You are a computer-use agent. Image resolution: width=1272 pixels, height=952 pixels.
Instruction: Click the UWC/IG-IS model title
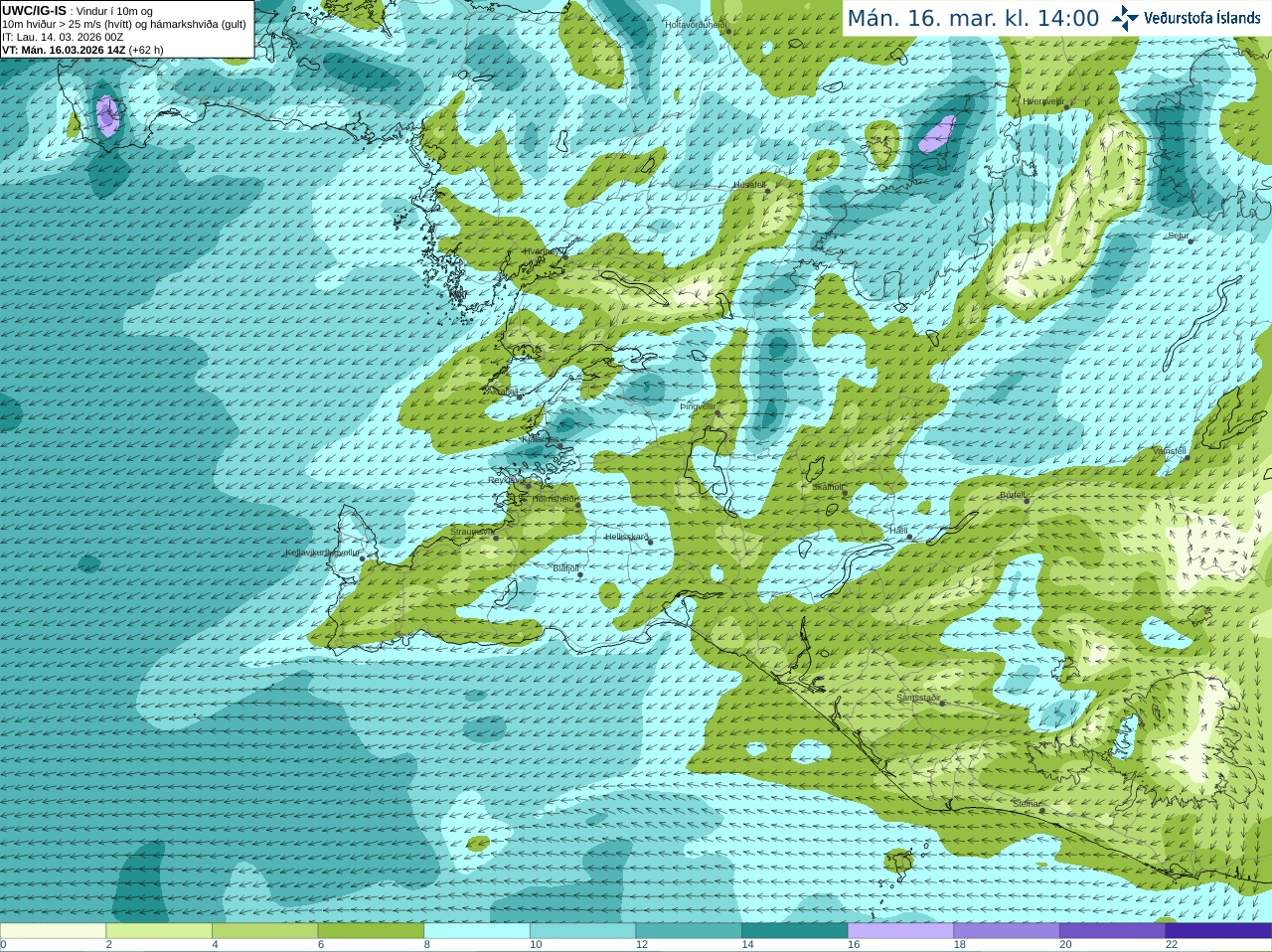(34, 11)
